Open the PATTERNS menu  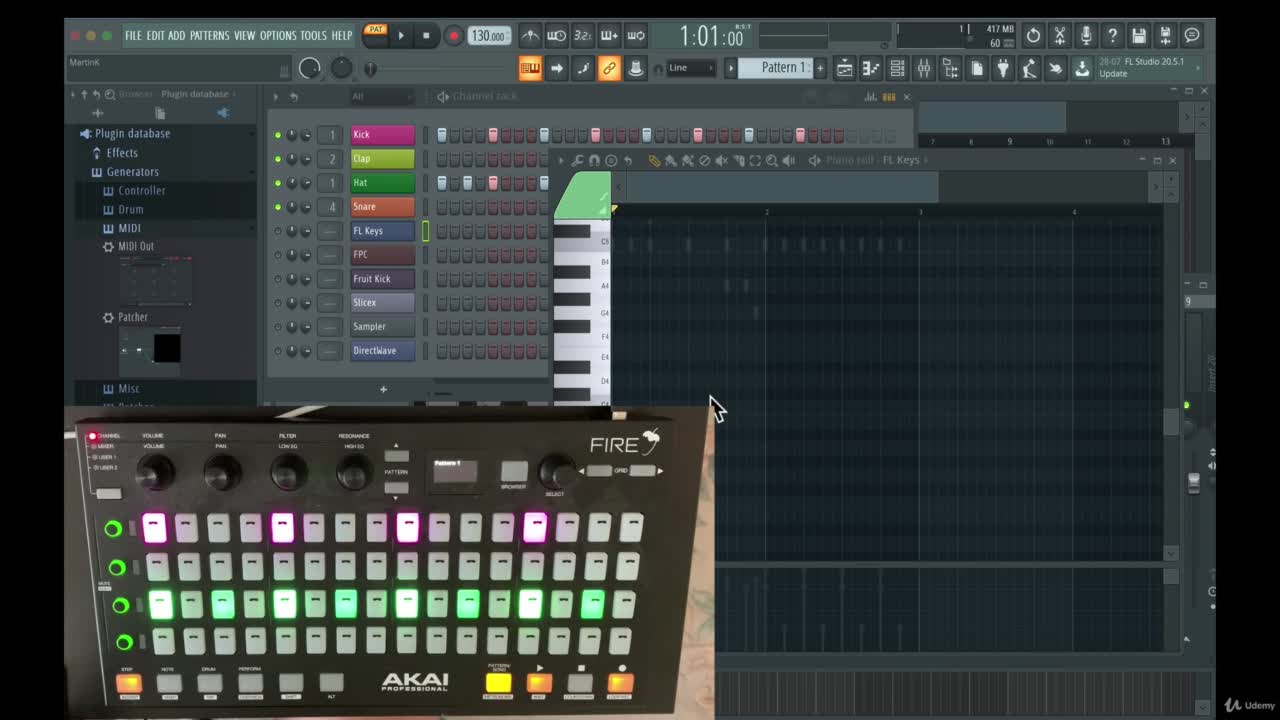(209, 36)
